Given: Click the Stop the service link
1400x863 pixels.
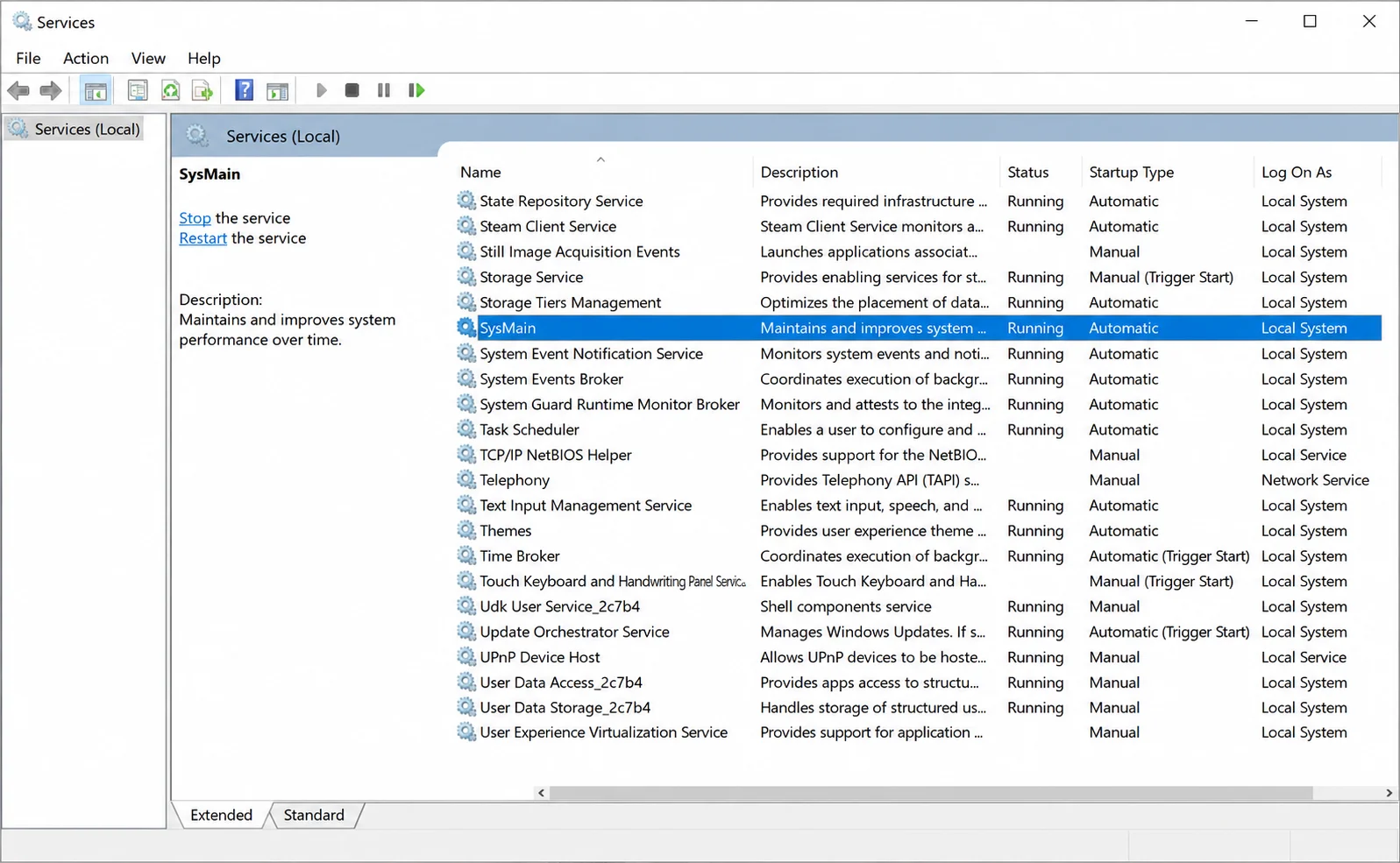Looking at the screenshot, I should tap(195, 218).
